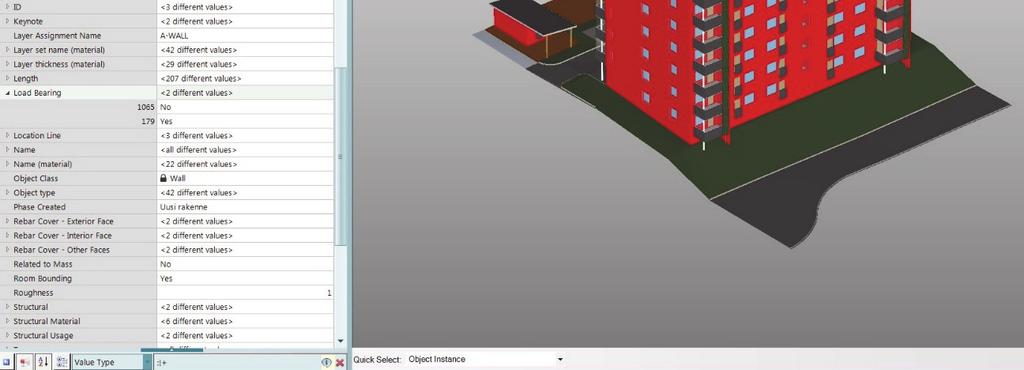Click the grouped properties list icon
Image resolution: width=1024 pixels, height=370 pixels.
(62, 362)
